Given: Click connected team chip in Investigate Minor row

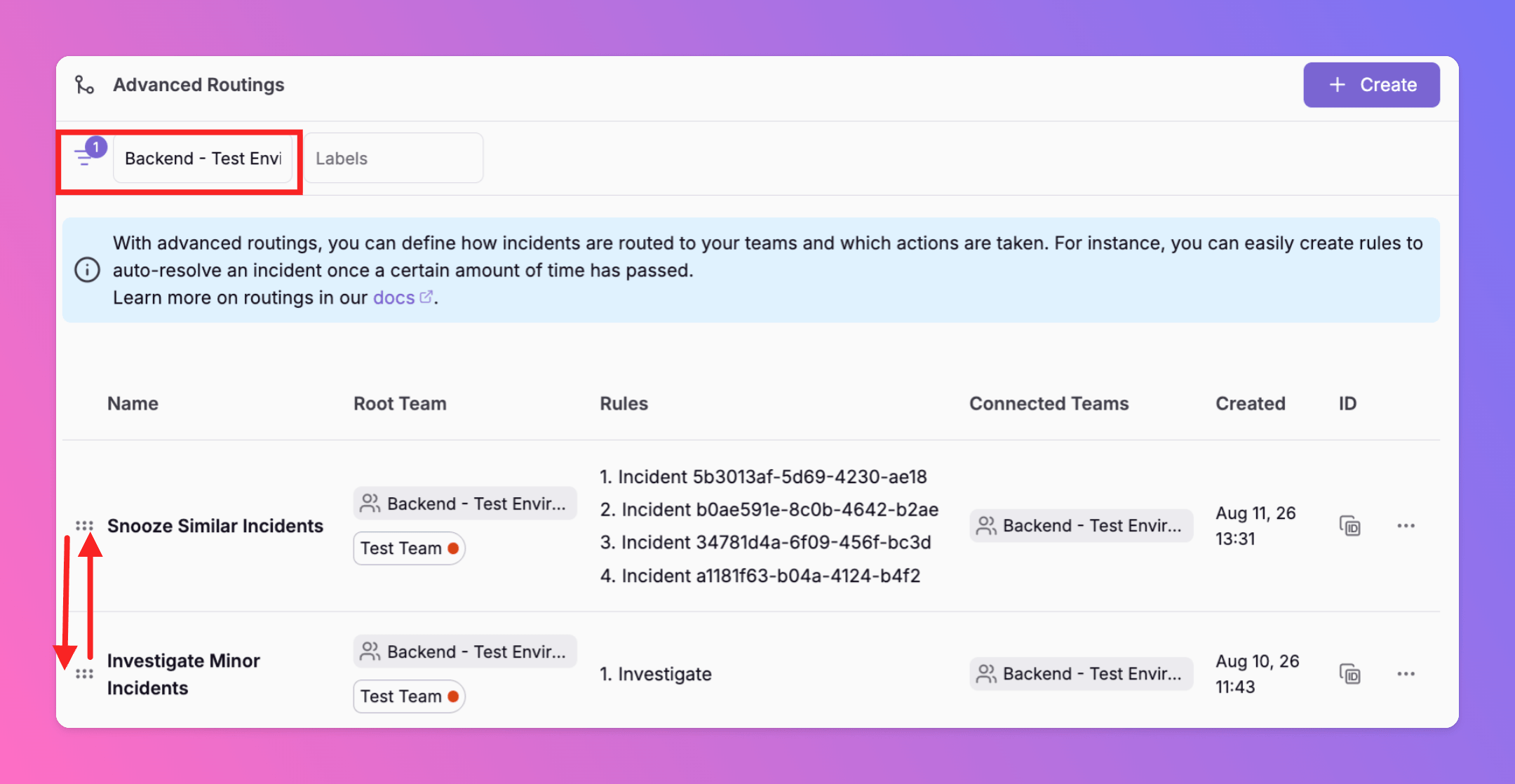Looking at the screenshot, I should [1081, 674].
